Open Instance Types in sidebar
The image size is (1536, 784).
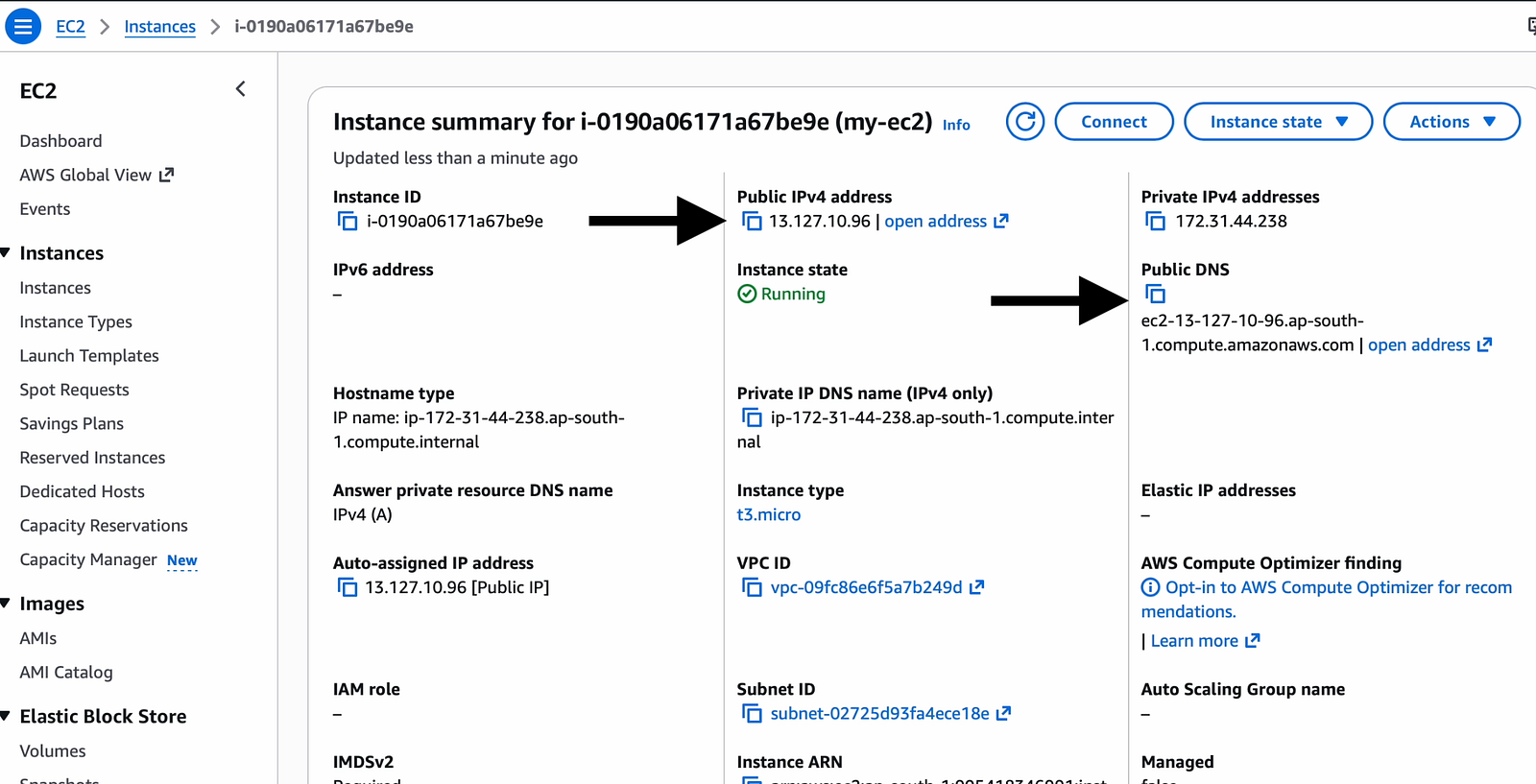[76, 322]
